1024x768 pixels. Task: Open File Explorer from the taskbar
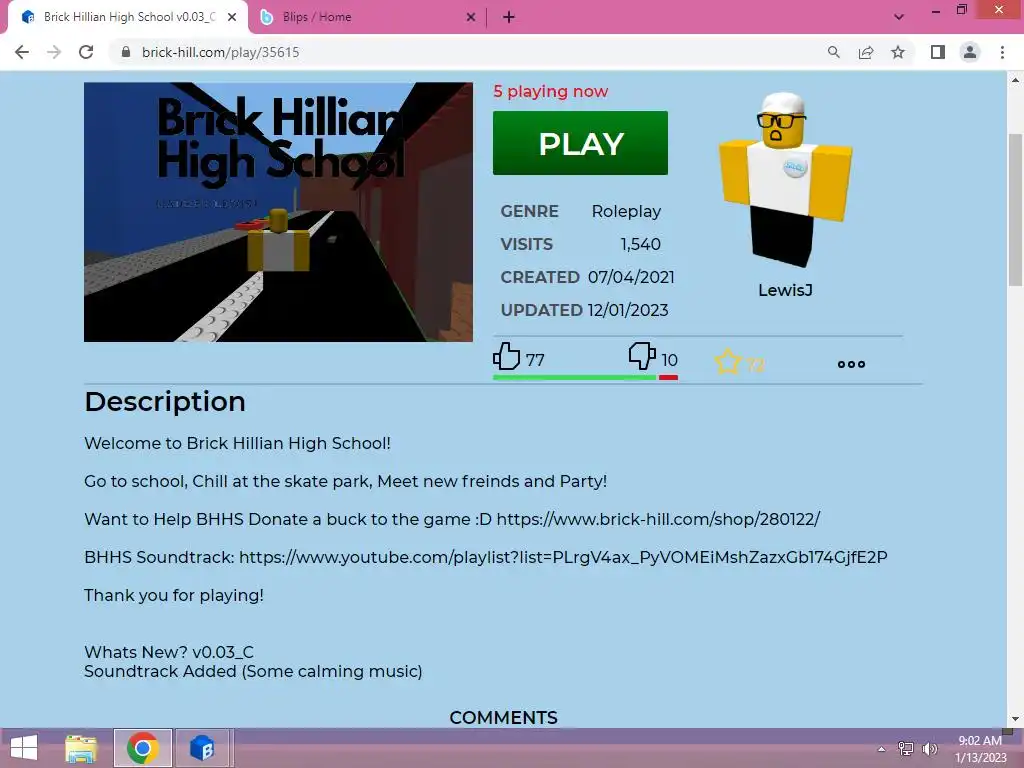[x=81, y=748]
